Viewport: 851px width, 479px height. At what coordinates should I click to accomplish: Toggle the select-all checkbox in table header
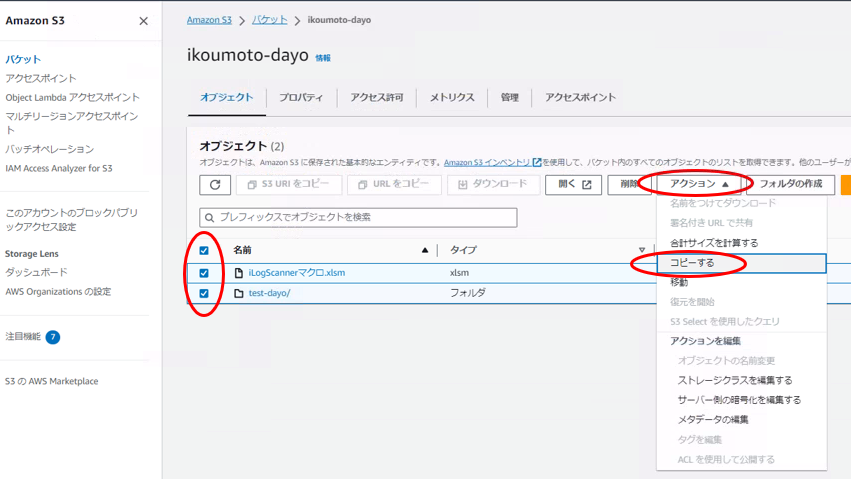click(204, 250)
